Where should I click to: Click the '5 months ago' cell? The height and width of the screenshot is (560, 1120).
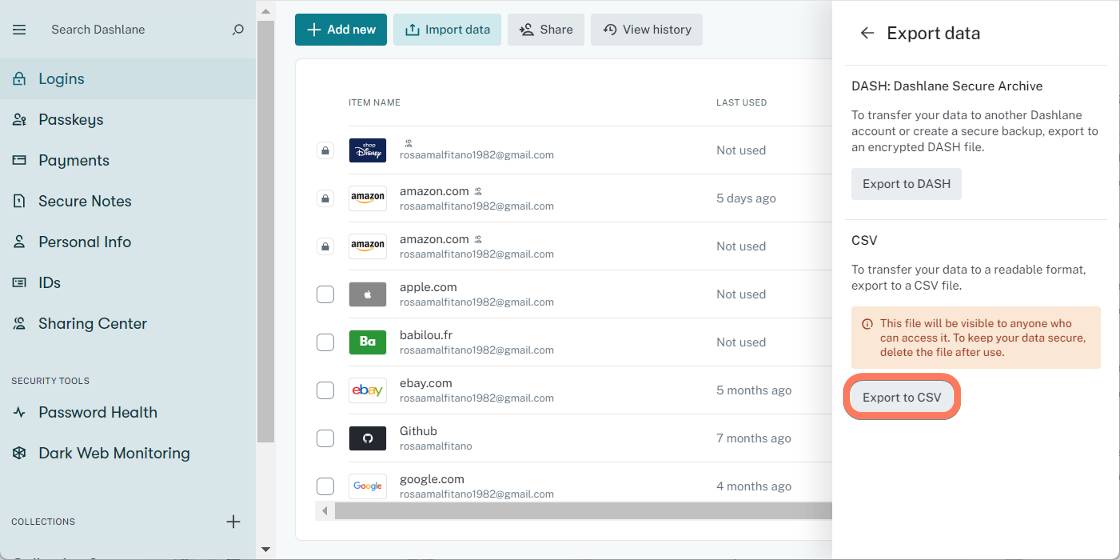pos(754,390)
